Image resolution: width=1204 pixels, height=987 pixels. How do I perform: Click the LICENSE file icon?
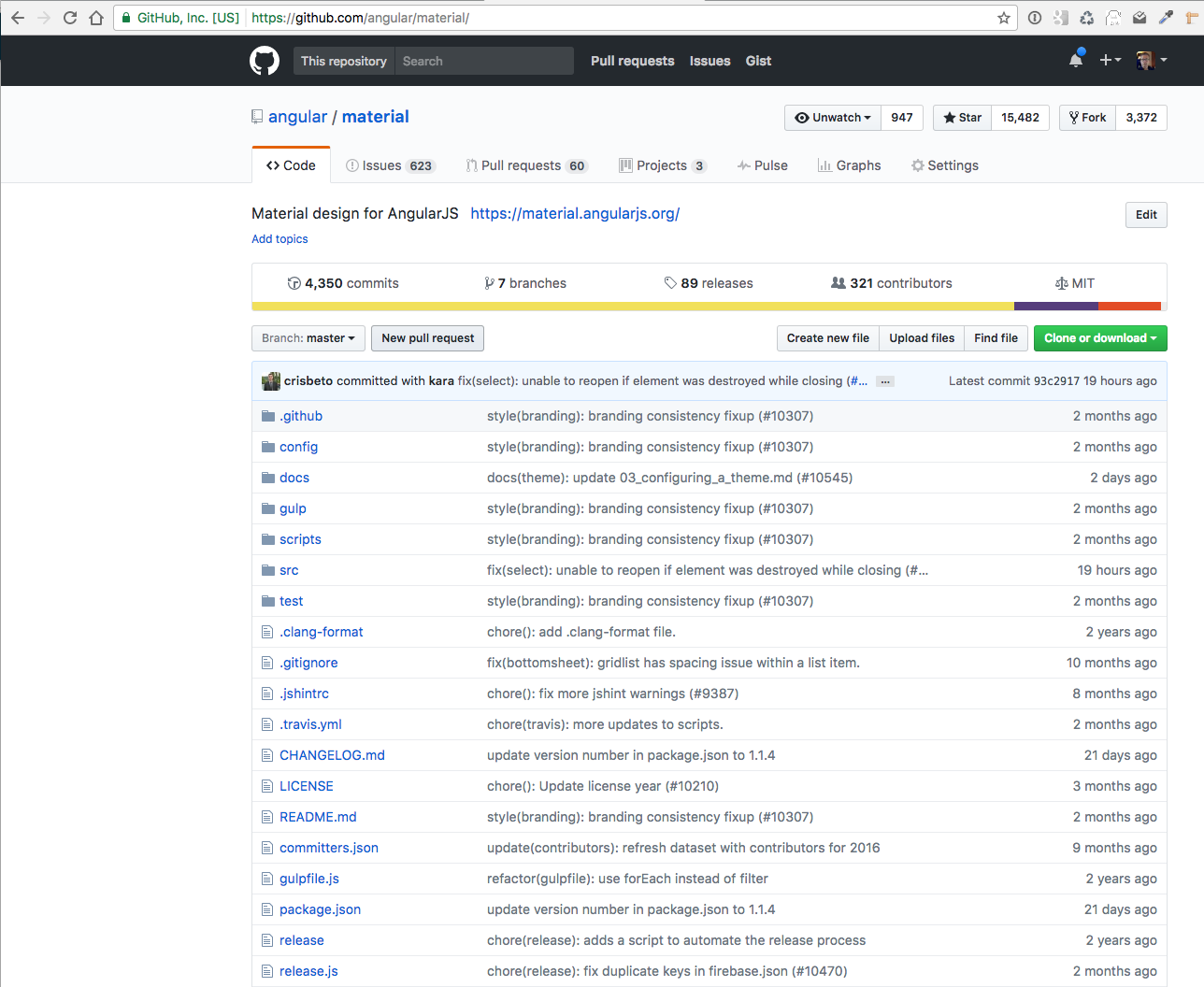tap(267, 786)
